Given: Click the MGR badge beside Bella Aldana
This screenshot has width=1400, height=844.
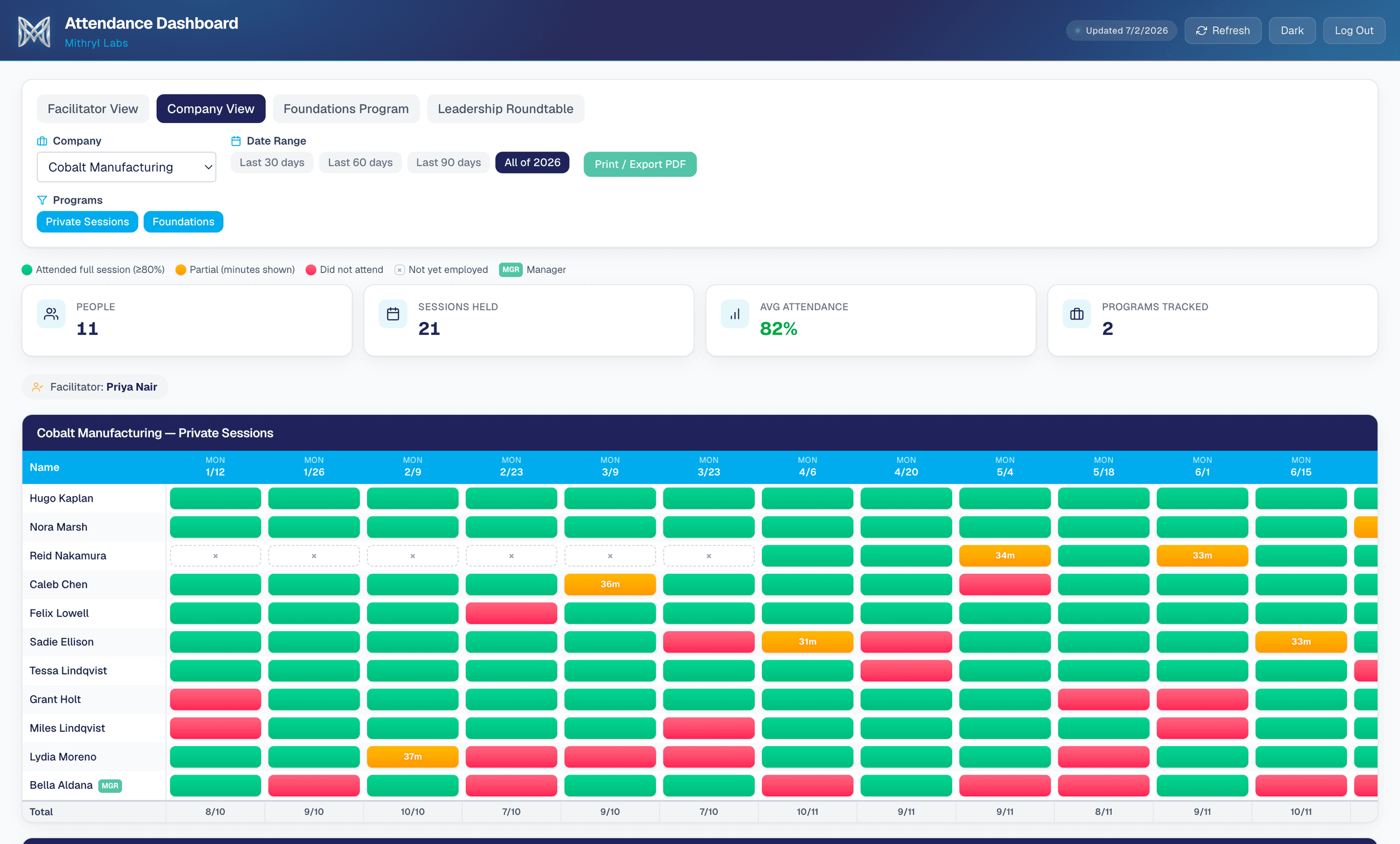Looking at the screenshot, I should 110,785.
